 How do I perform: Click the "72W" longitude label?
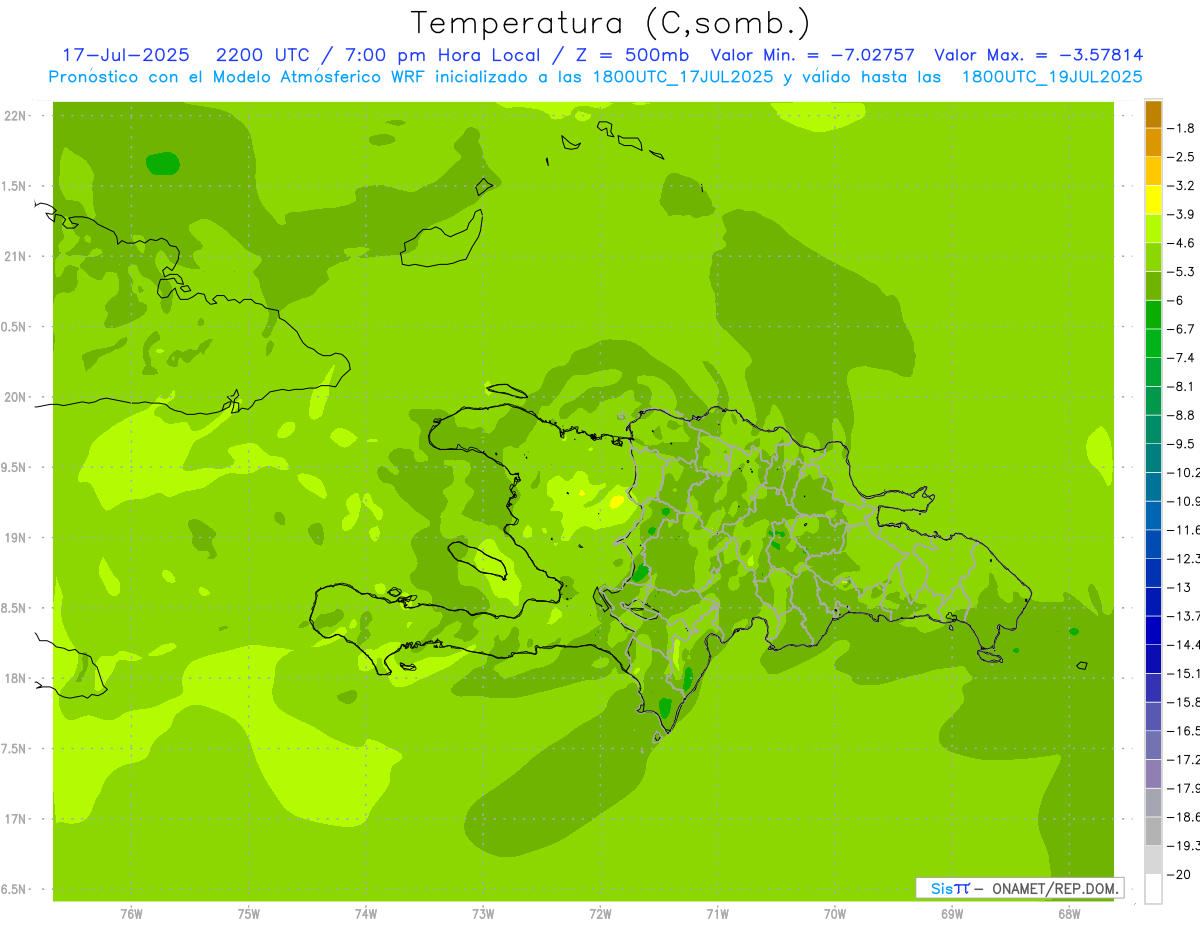coord(600,914)
